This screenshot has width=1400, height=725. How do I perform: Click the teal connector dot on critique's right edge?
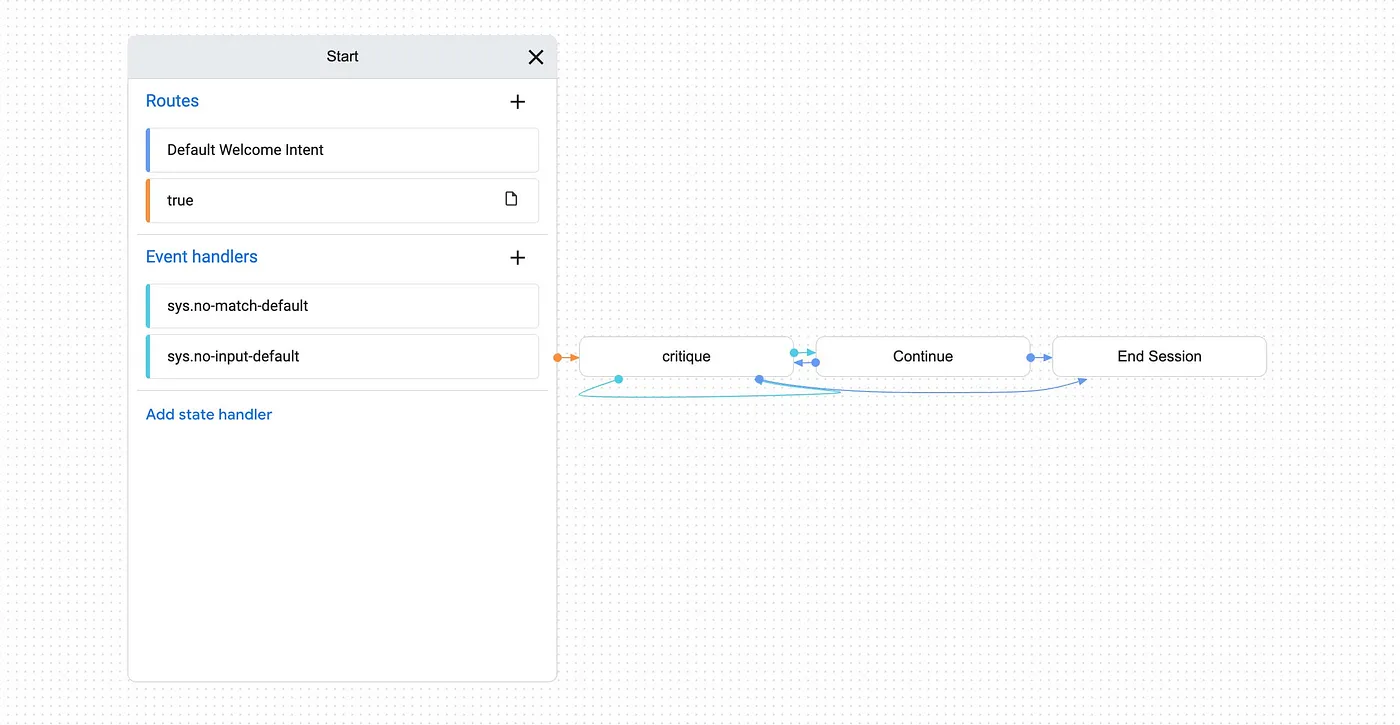click(x=794, y=352)
